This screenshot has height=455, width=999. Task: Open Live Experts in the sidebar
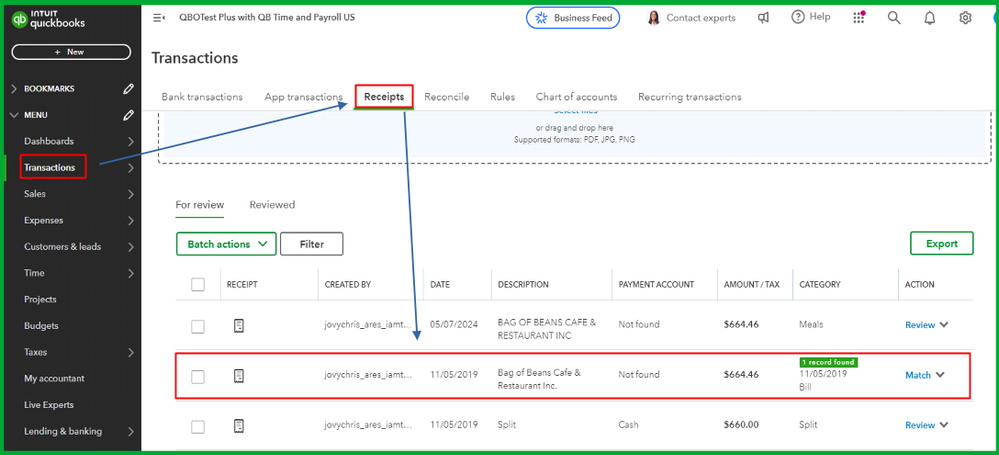pos(49,405)
